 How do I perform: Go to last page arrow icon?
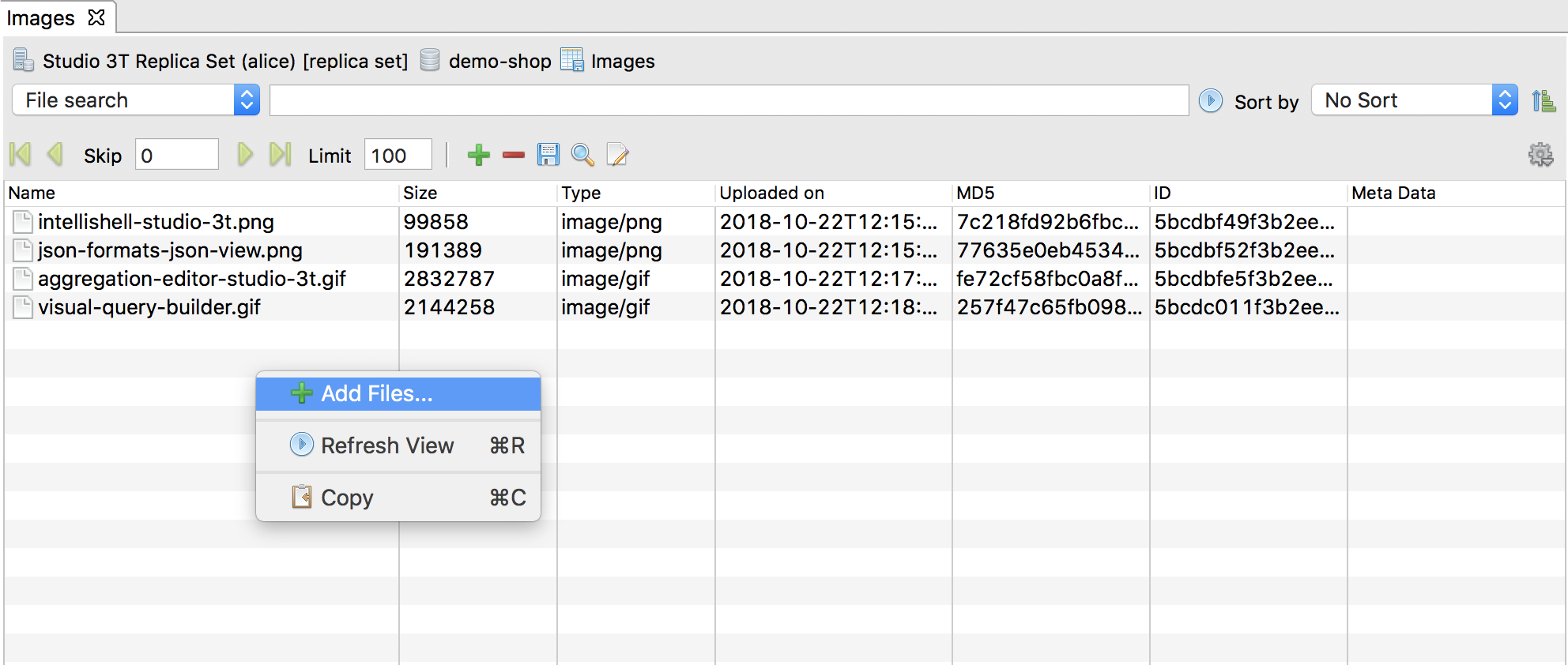[x=280, y=155]
